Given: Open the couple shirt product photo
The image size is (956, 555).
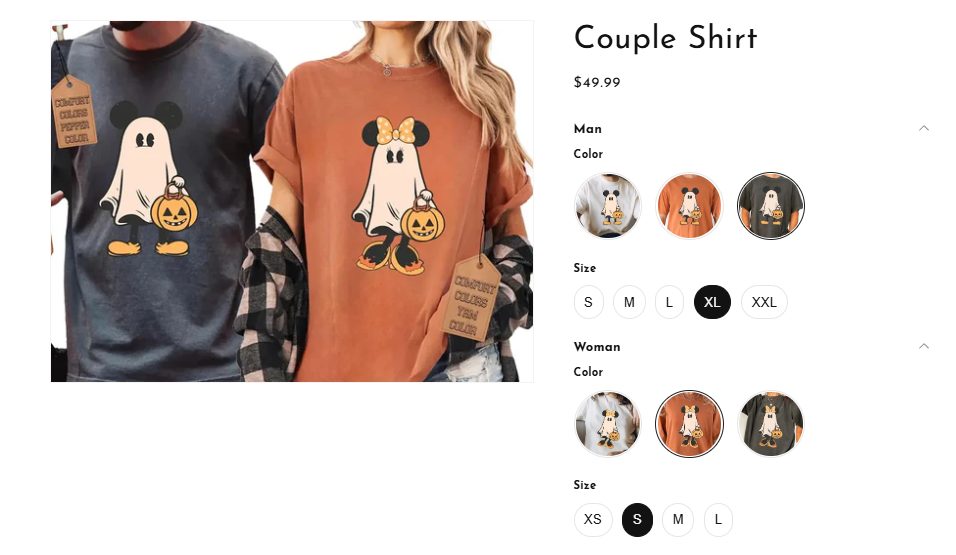Looking at the screenshot, I should (292, 201).
